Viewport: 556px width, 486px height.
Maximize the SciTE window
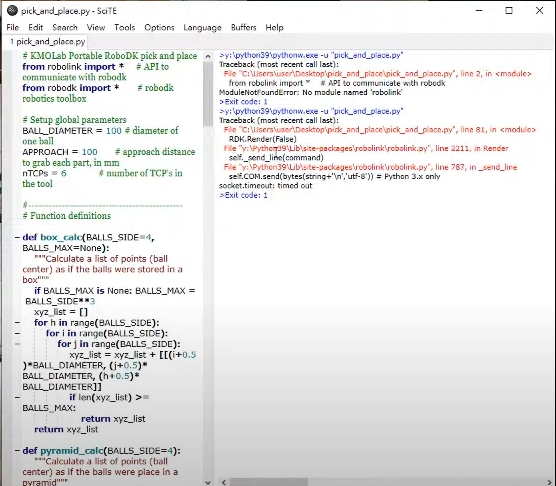pyautogui.click(x=509, y=11)
